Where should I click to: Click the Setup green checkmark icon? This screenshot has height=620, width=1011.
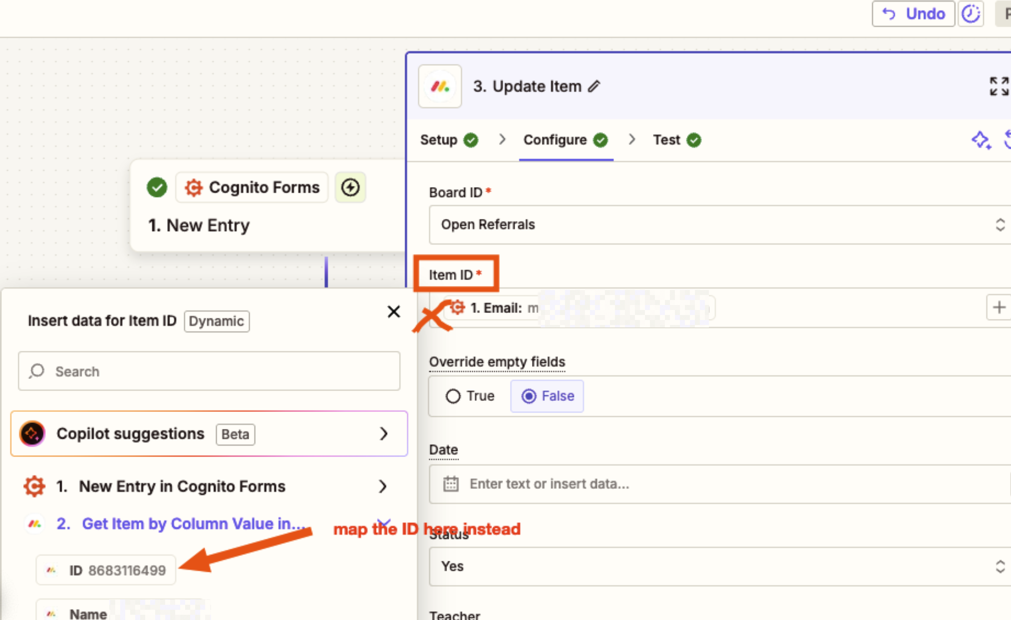(x=471, y=140)
